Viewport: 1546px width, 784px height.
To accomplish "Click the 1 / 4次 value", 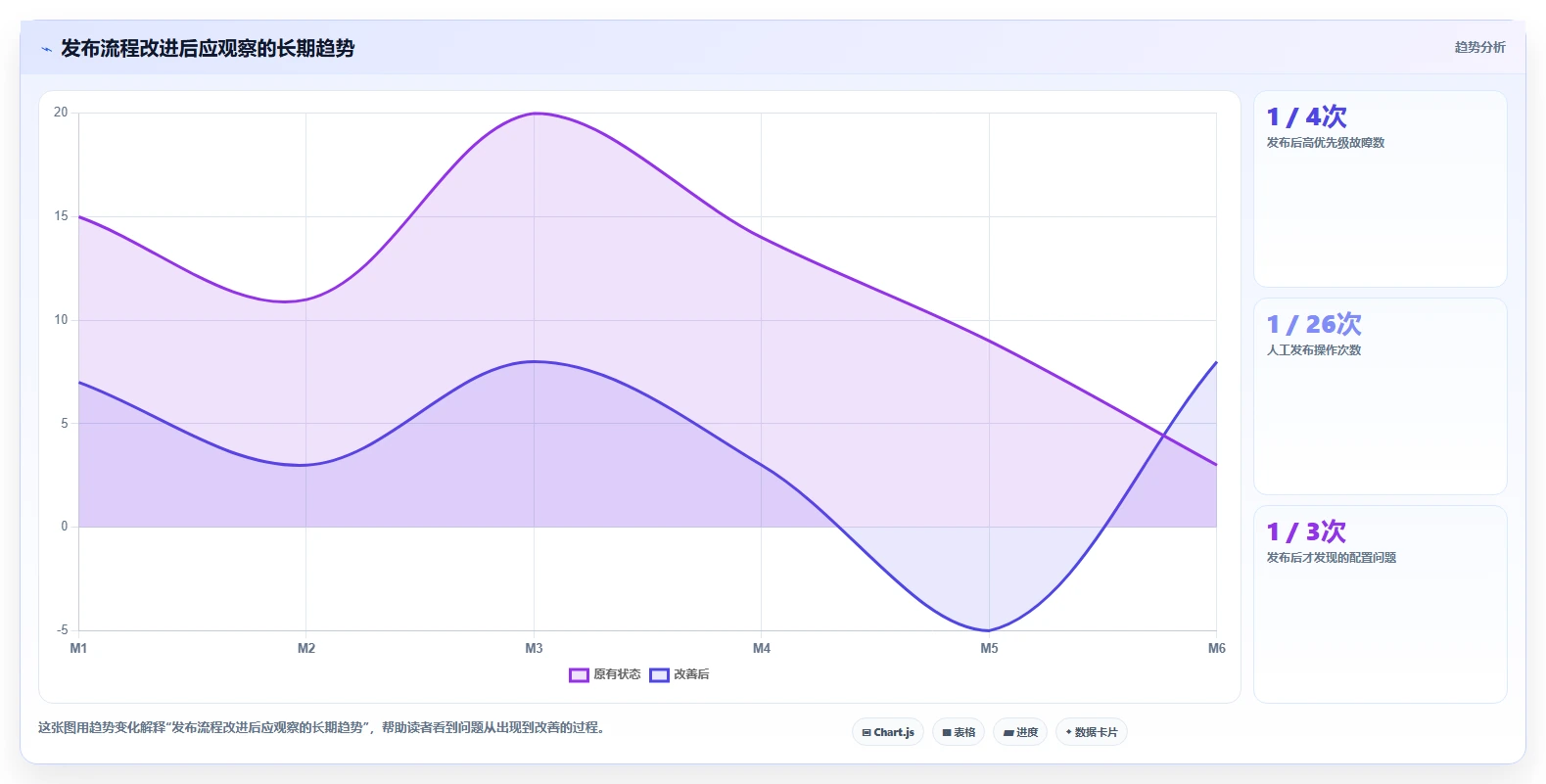I will coord(1306,116).
